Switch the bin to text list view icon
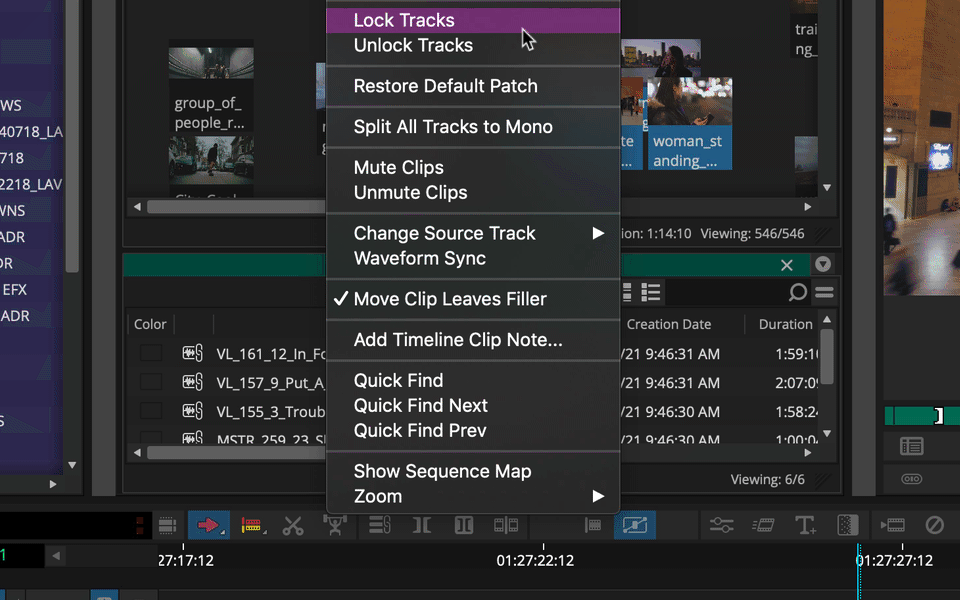This screenshot has width=960, height=600. click(x=650, y=292)
